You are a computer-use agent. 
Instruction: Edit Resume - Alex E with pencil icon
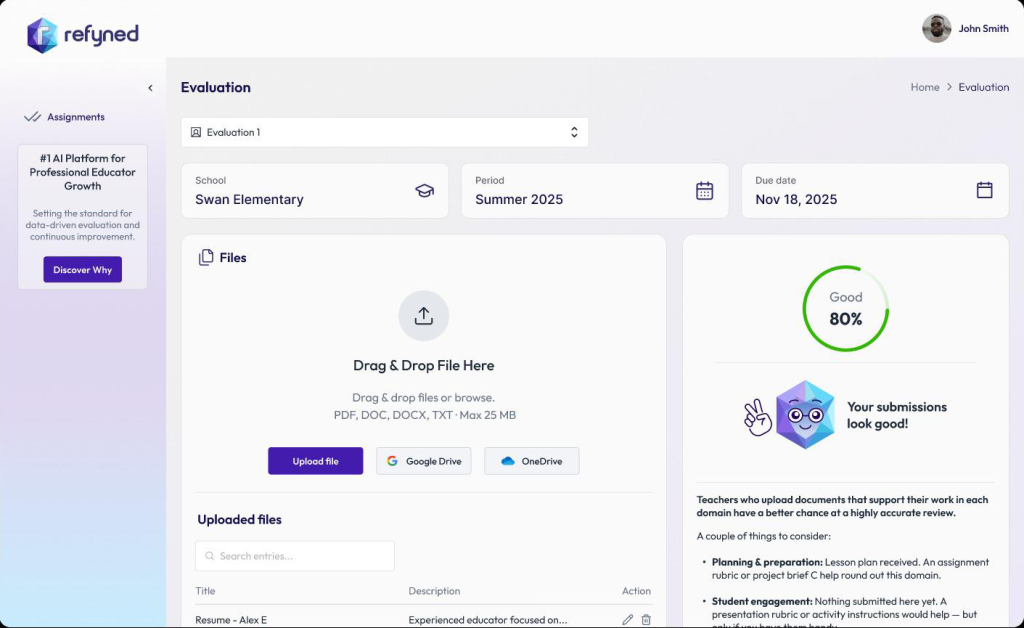coord(627,620)
